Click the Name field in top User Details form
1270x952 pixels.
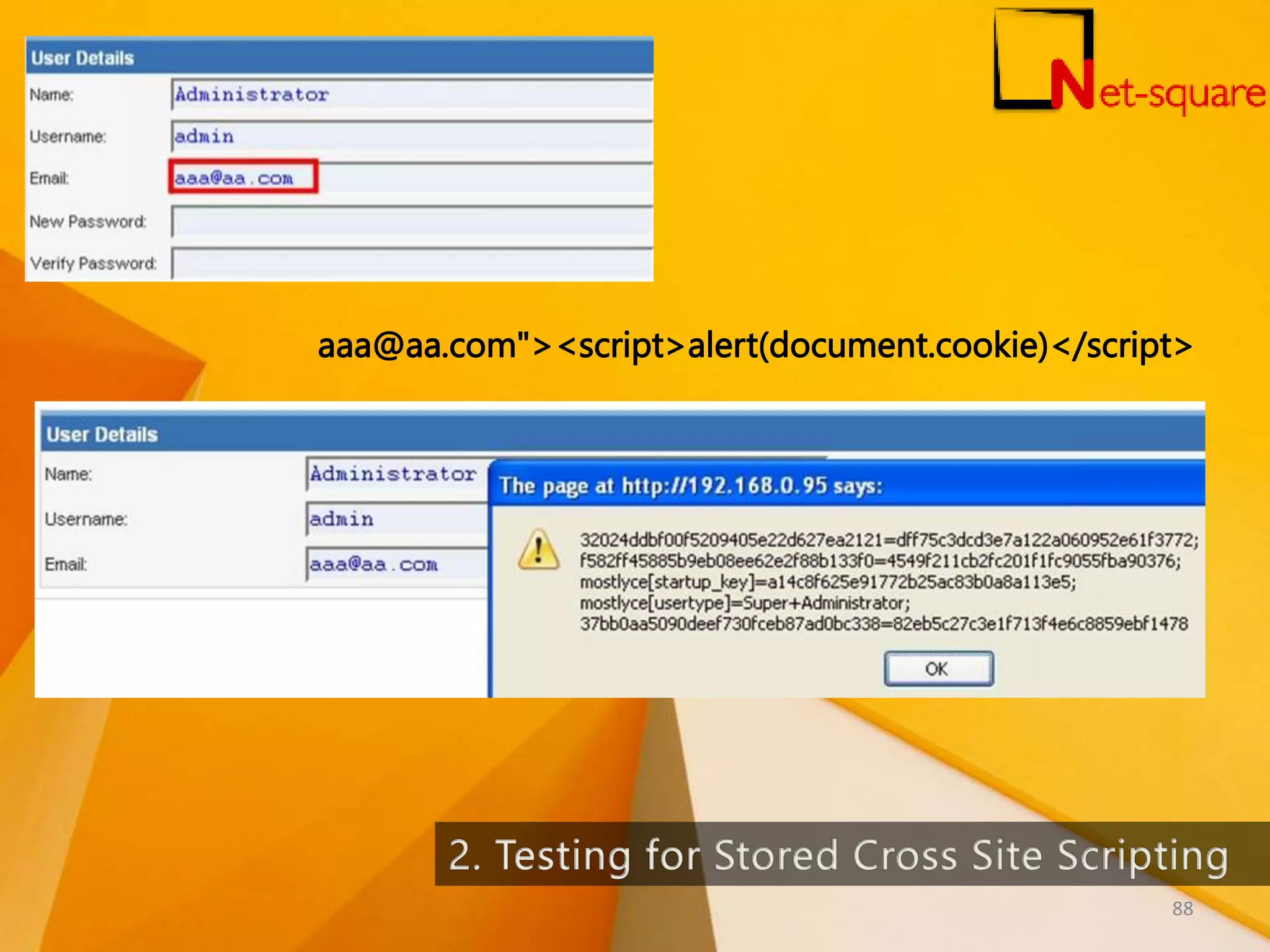pos(412,95)
